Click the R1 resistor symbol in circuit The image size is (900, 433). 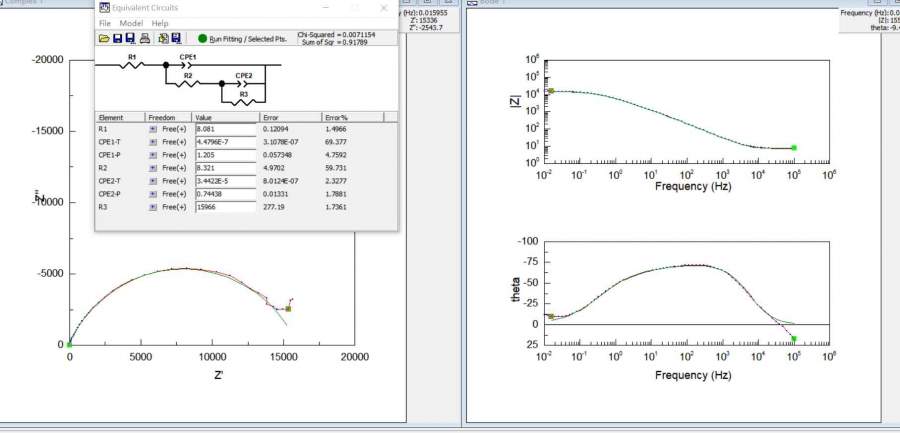(x=132, y=65)
